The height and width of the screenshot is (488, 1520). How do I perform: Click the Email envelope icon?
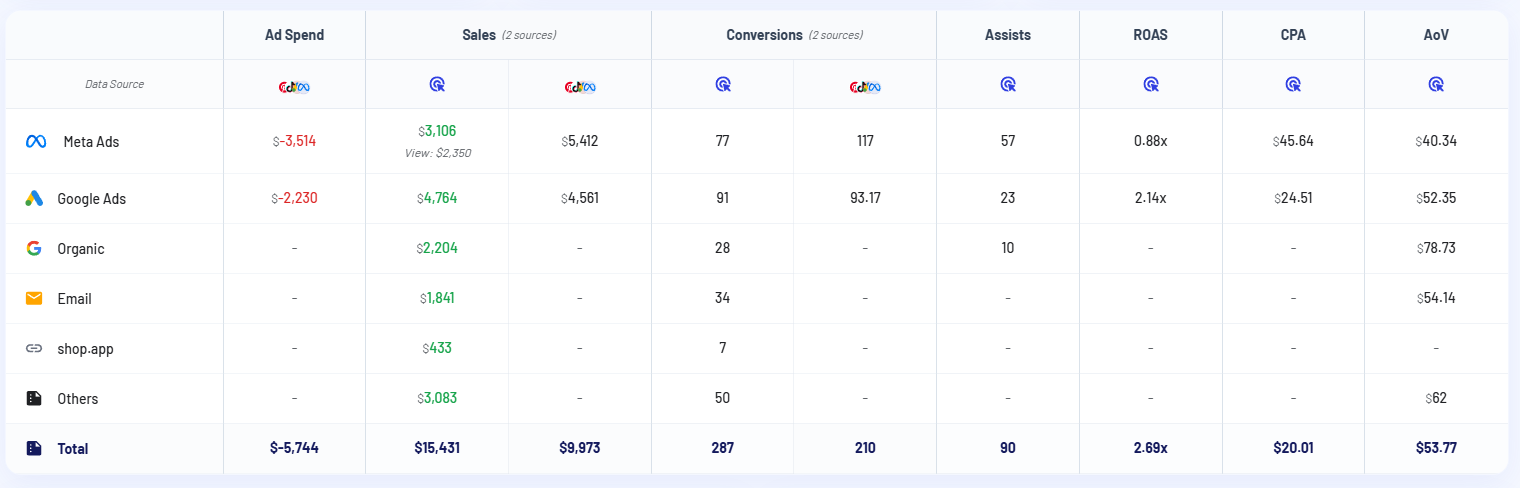tap(34, 298)
